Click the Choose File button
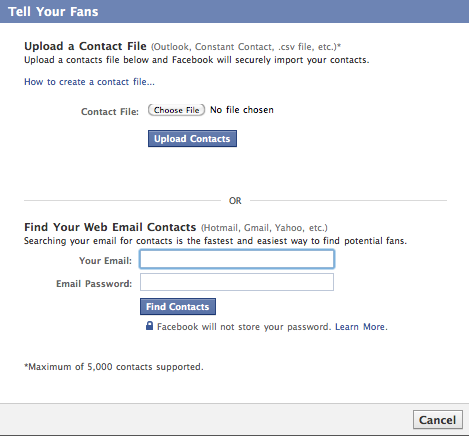This screenshot has width=469, height=436. pos(176,110)
